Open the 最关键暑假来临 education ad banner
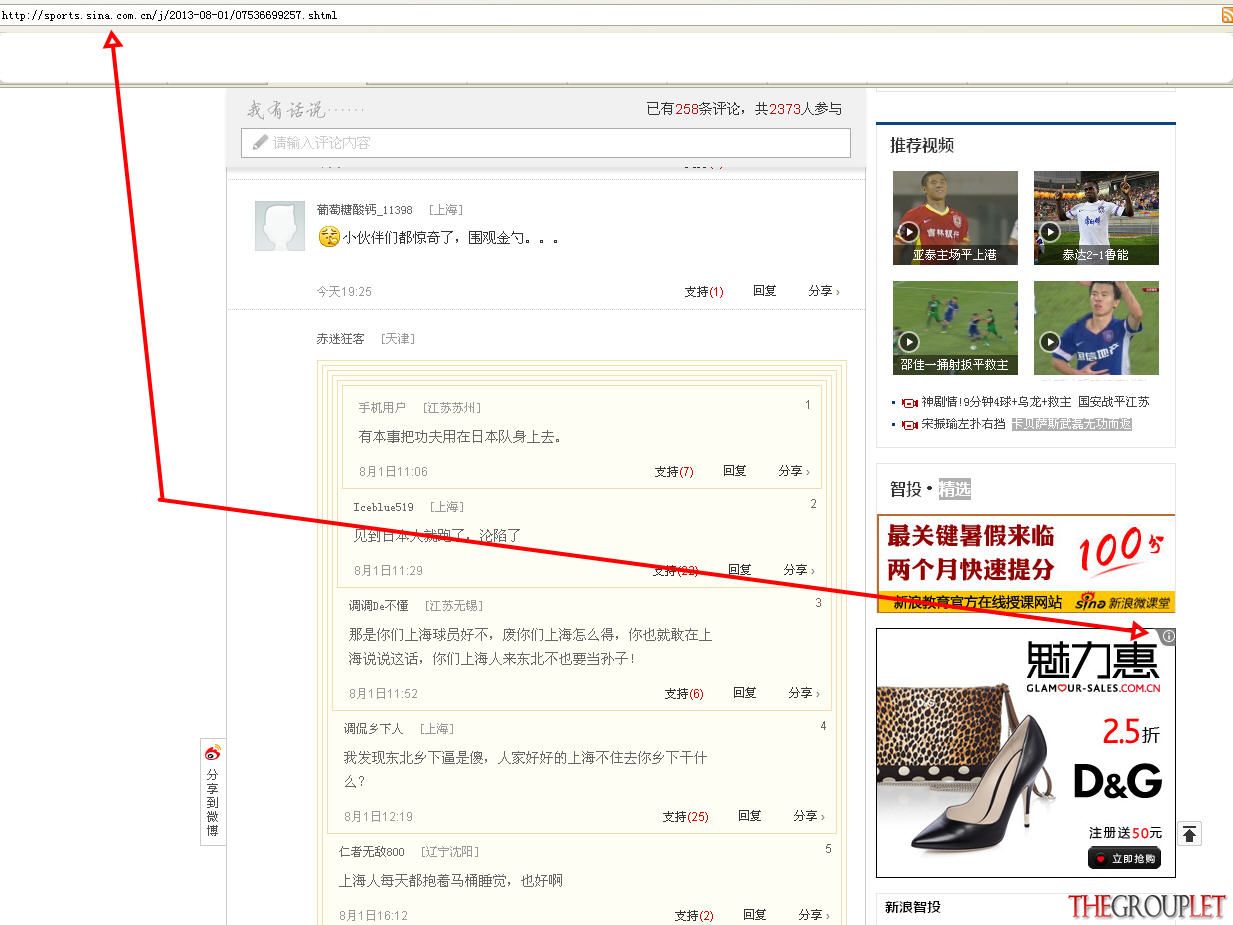Viewport: 1233px width, 925px height. coord(1026,563)
